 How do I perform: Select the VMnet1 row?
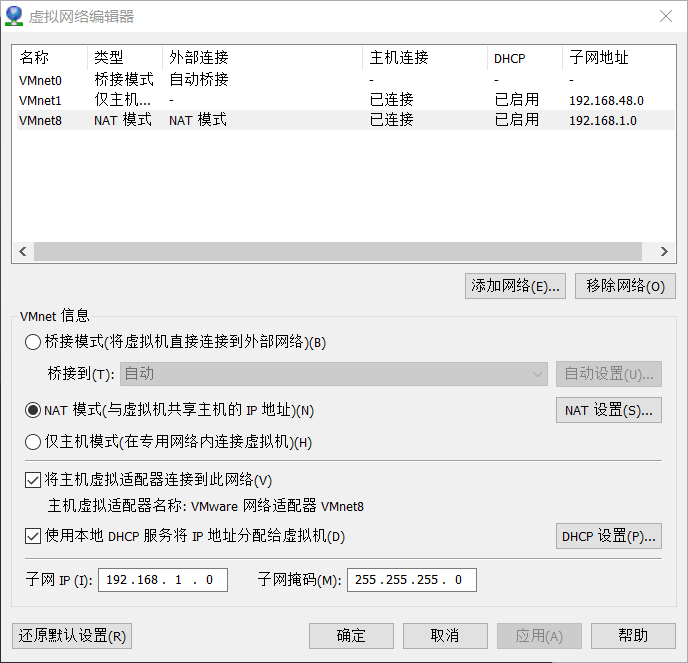click(345, 100)
